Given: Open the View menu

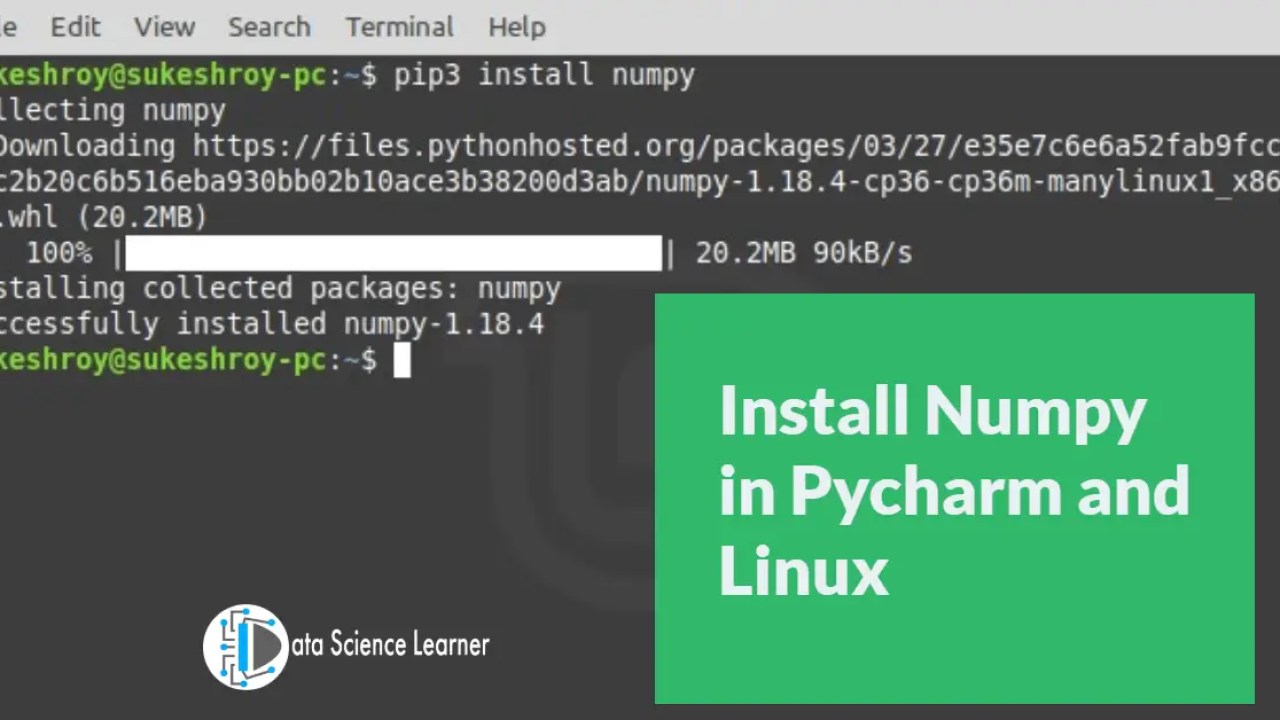Looking at the screenshot, I should [x=165, y=27].
